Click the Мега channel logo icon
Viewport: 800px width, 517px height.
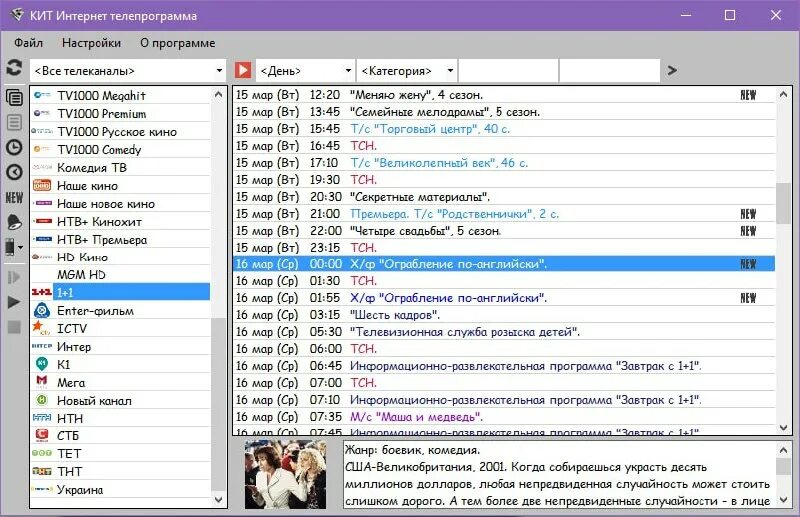click(x=42, y=382)
